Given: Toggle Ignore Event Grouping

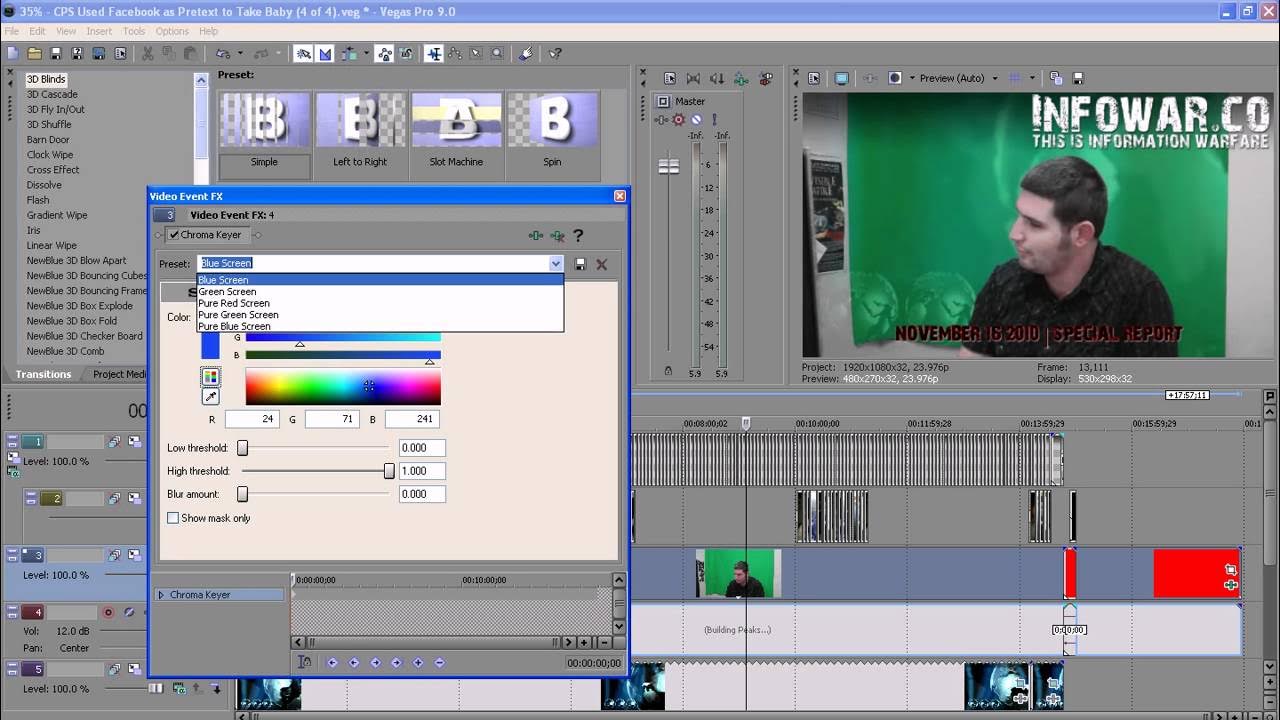Looking at the screenshot, I should click(406, 54).
